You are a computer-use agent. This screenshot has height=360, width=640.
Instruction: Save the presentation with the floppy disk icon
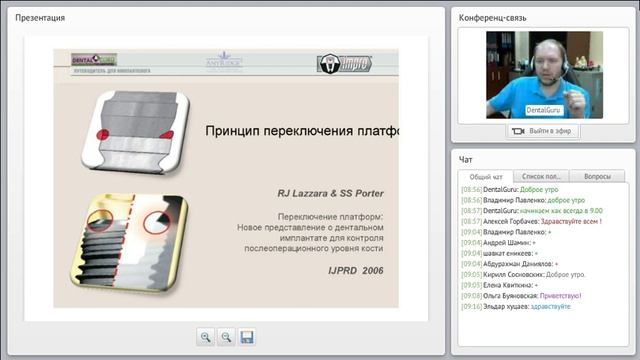pos(247,337)
